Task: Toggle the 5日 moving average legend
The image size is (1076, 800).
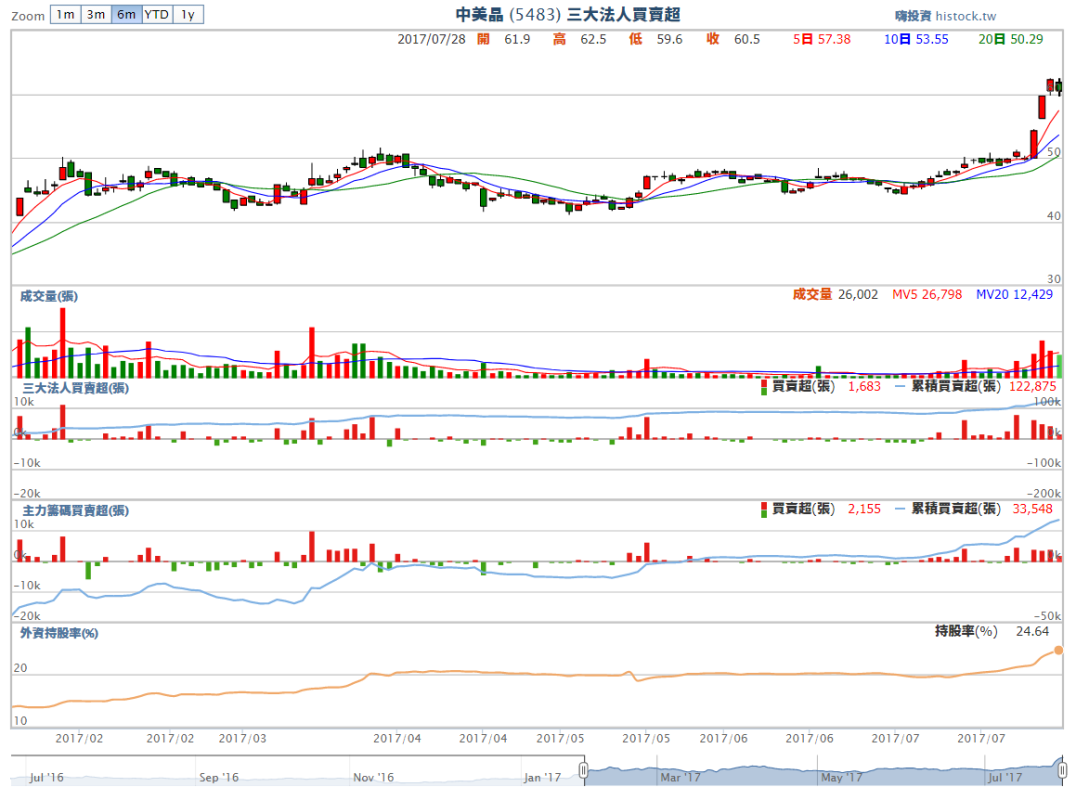Action: click(821, 39)
